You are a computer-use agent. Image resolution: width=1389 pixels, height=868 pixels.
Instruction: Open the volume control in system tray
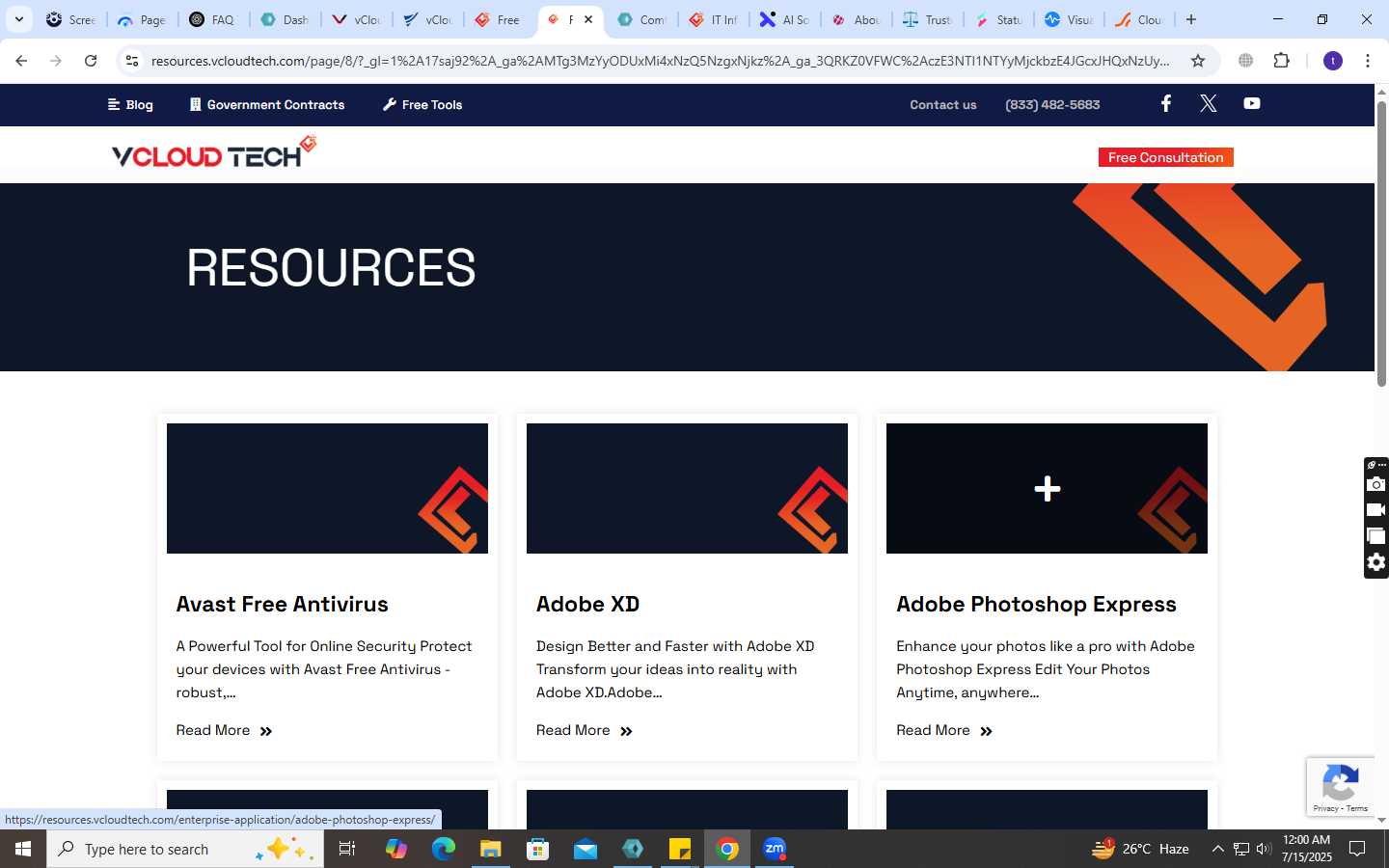(1265, 849)
